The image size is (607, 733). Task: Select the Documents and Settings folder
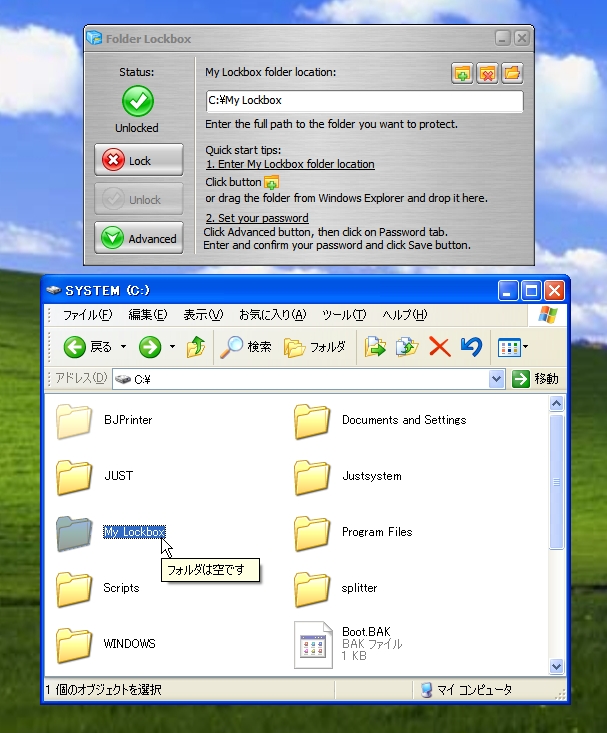coord(380,421)
